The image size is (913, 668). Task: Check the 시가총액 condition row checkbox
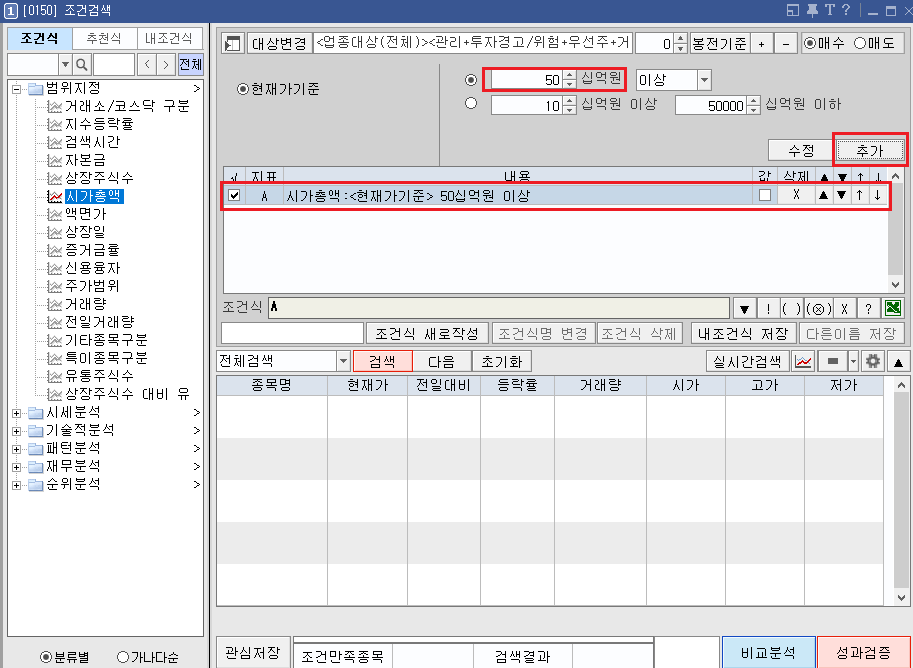pos(235,194)
